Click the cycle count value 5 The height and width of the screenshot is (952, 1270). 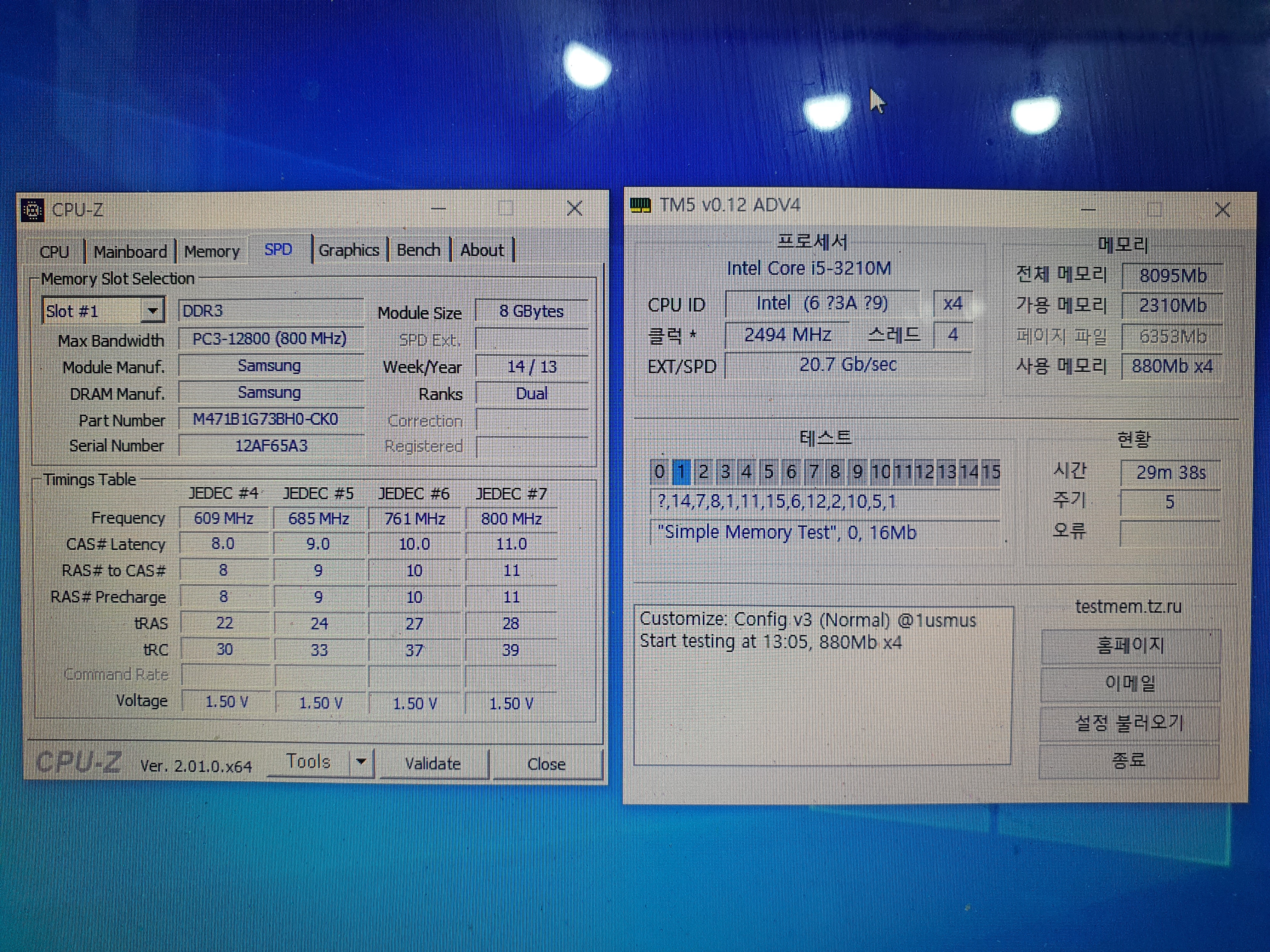click(x=1170, y=503)
